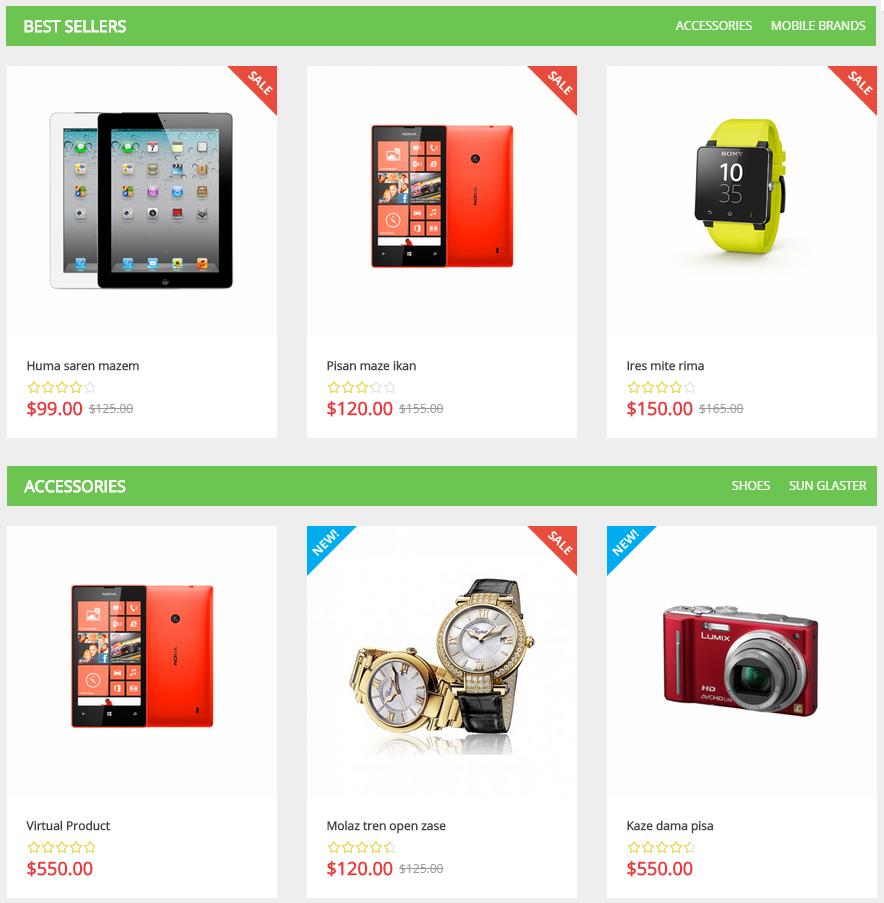Click SALE ribbon on Molaz tren open zase
Viewport: 884px width, 903px height.
coord(559,543)
